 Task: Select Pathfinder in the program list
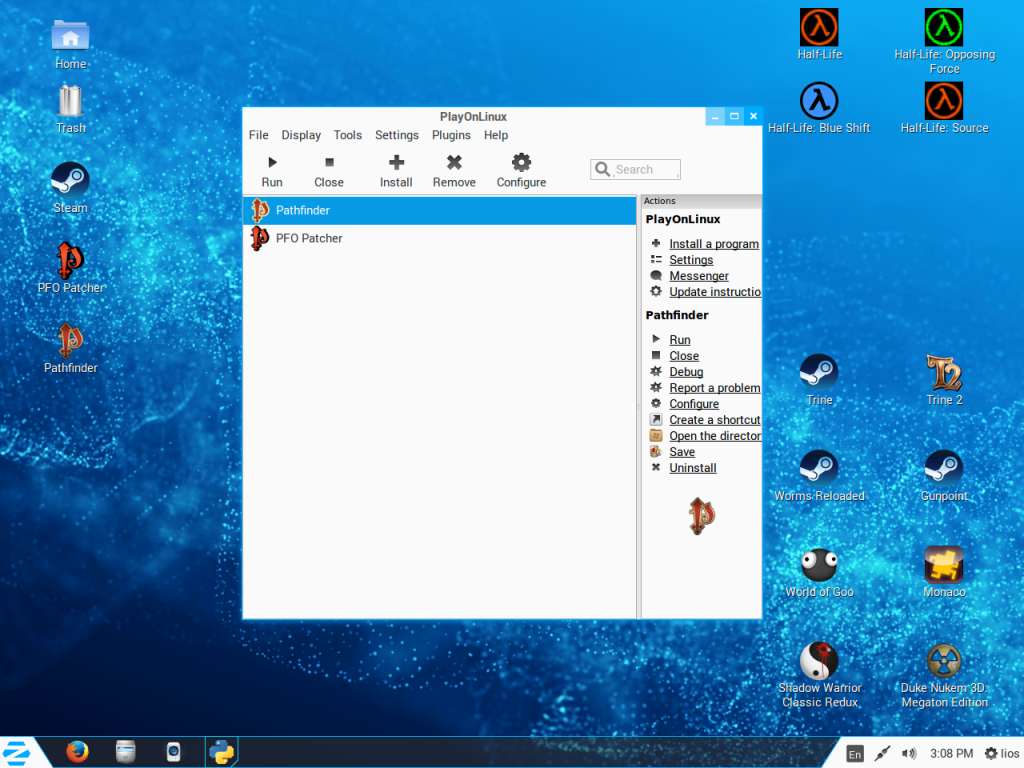pyautogui.click(x=440, y=210)
